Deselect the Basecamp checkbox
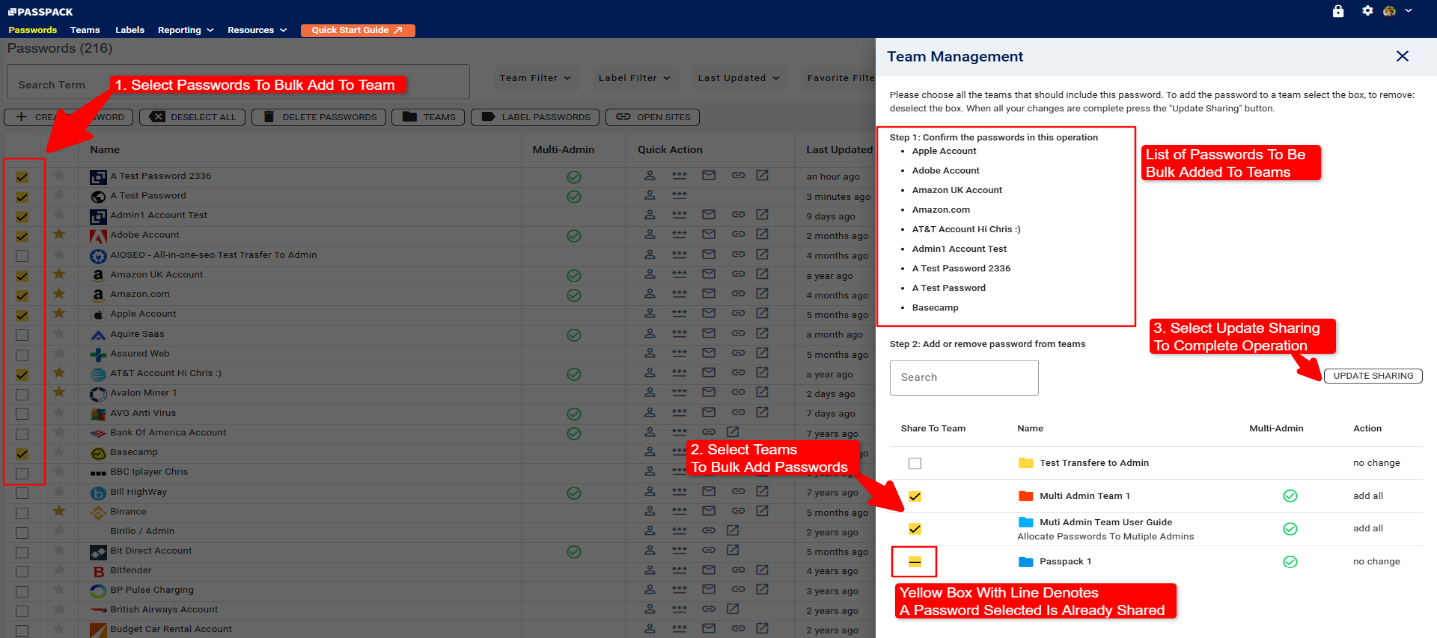Image resolution: width=1437 pixels, height=638 pixels. click(x=22, y=453)
